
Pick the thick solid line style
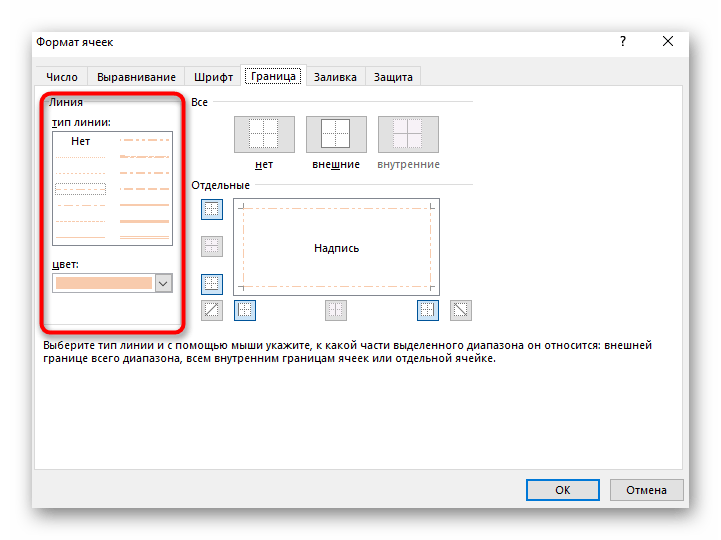click(x=144, y=221)
